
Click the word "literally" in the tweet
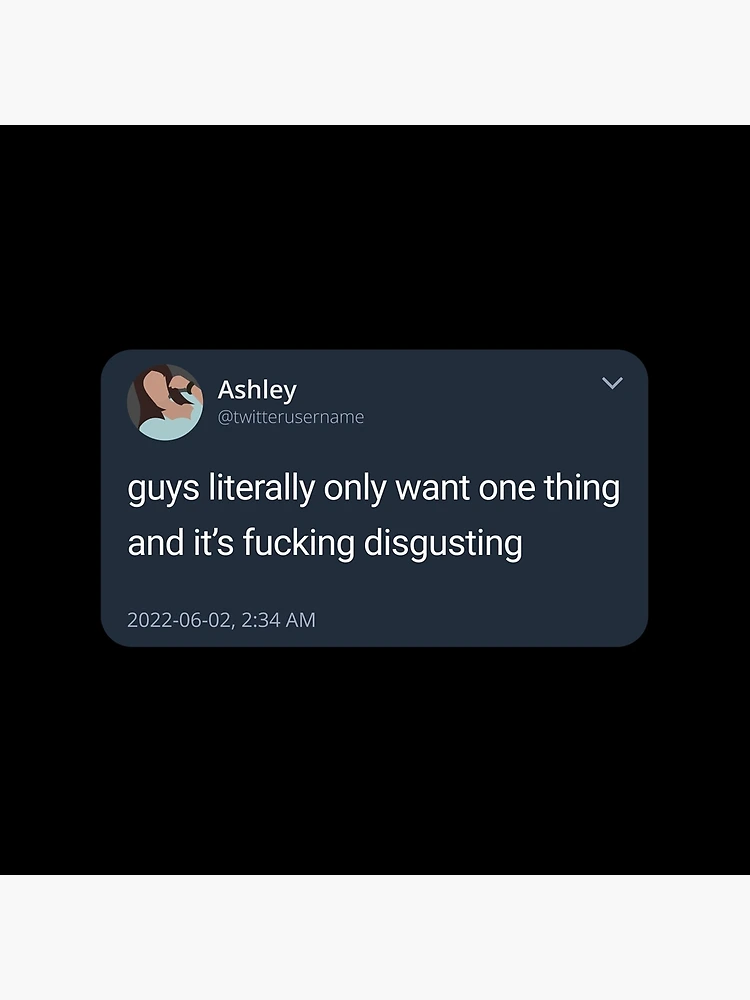(262, 489)
